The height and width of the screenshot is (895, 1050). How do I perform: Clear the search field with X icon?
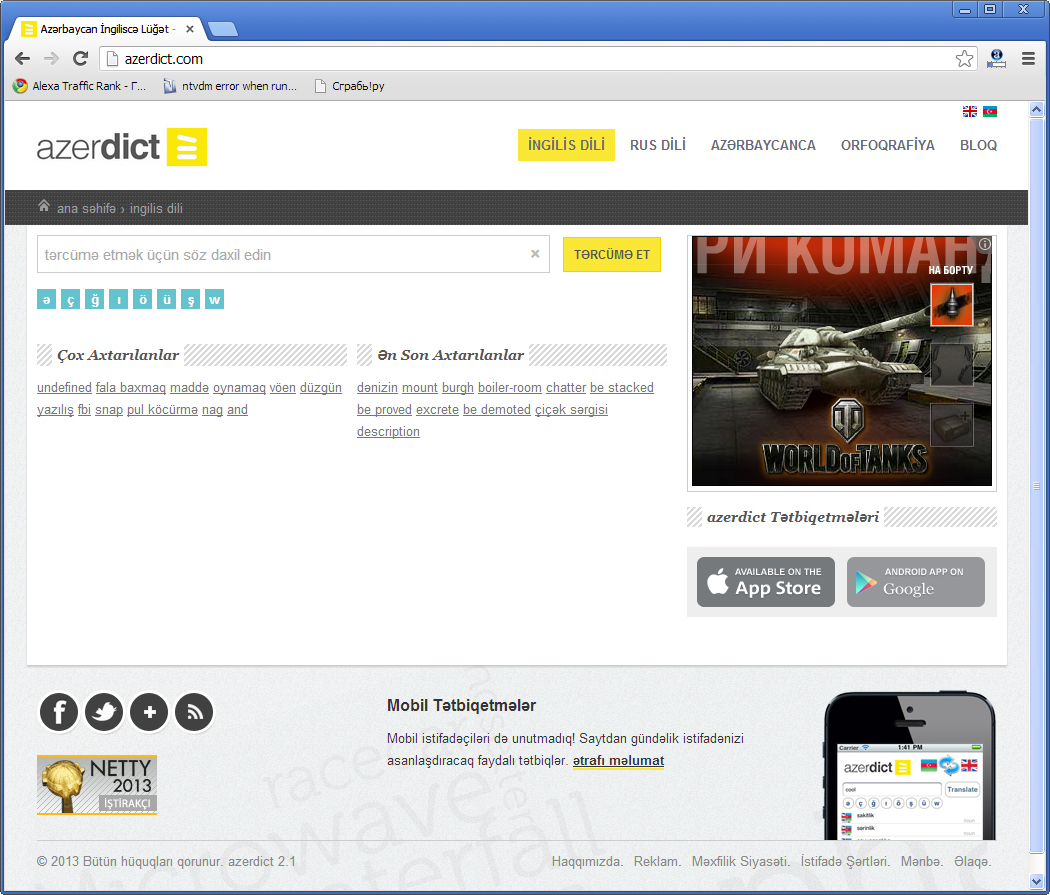coord(535,254)
